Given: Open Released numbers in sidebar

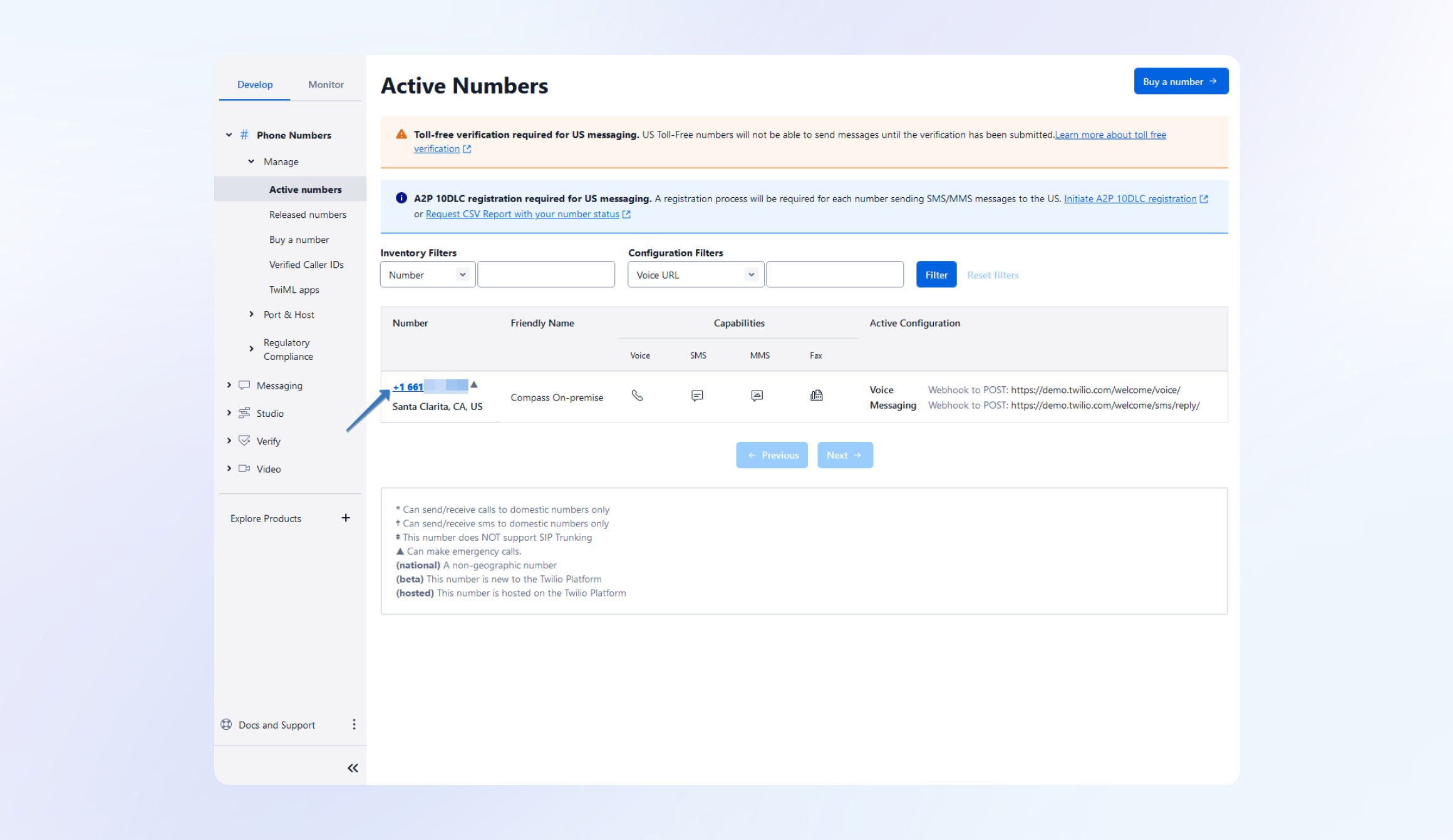Looking at the screenshot, I should point(308,215).
